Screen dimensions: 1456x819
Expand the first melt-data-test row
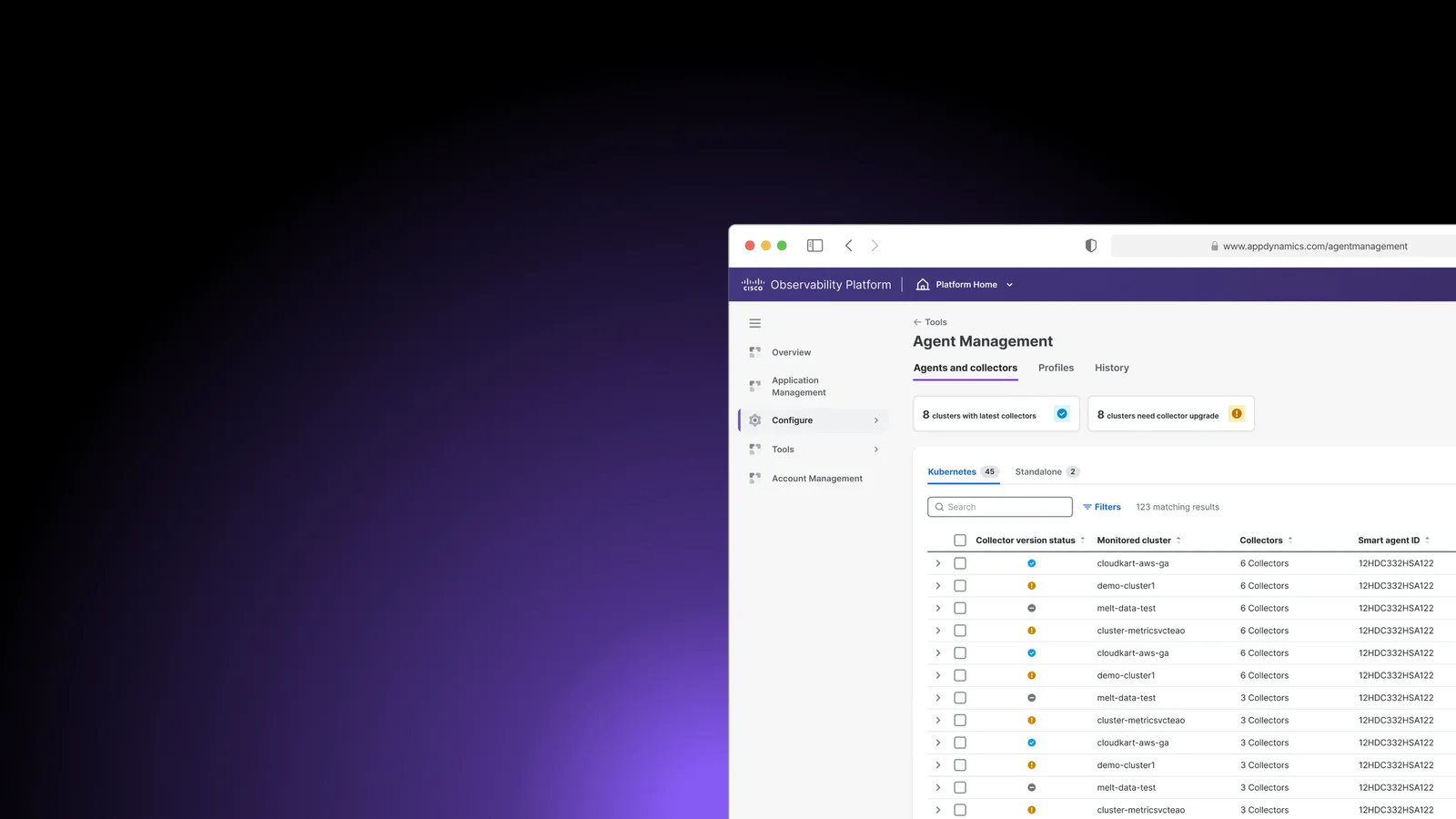coord(938,608)
